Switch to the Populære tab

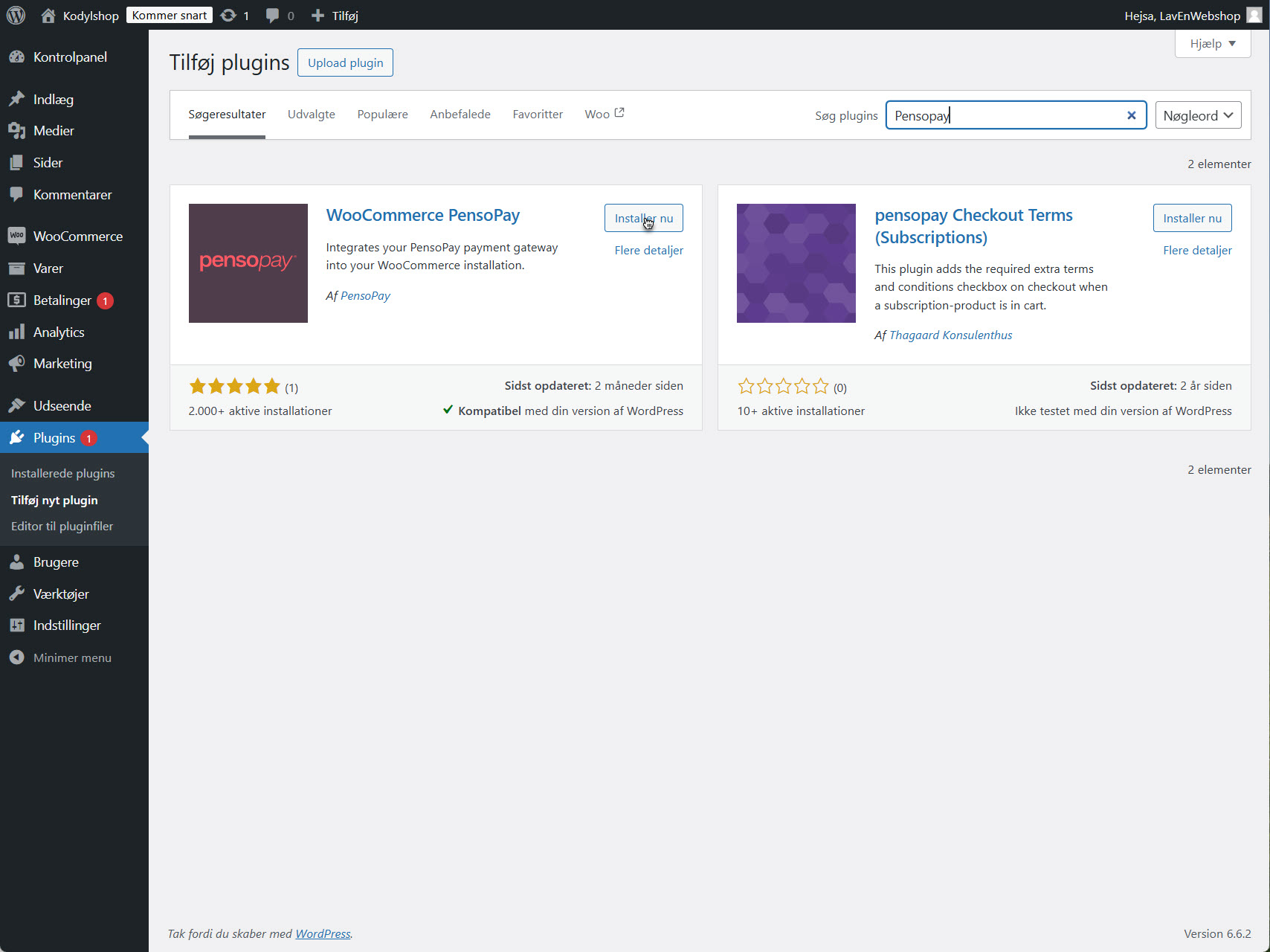pos(382,114)
